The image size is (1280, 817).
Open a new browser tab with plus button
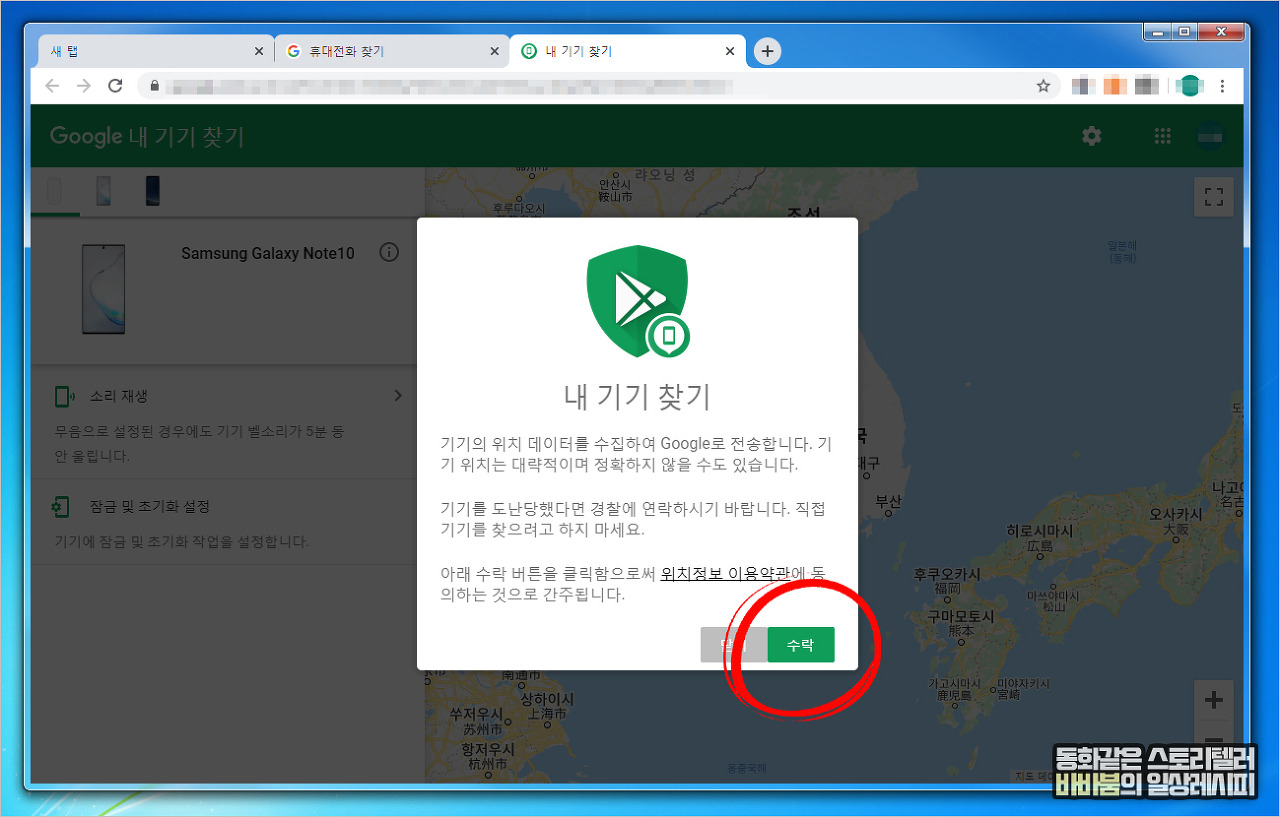pyautogui.click(x=767, y=51)
